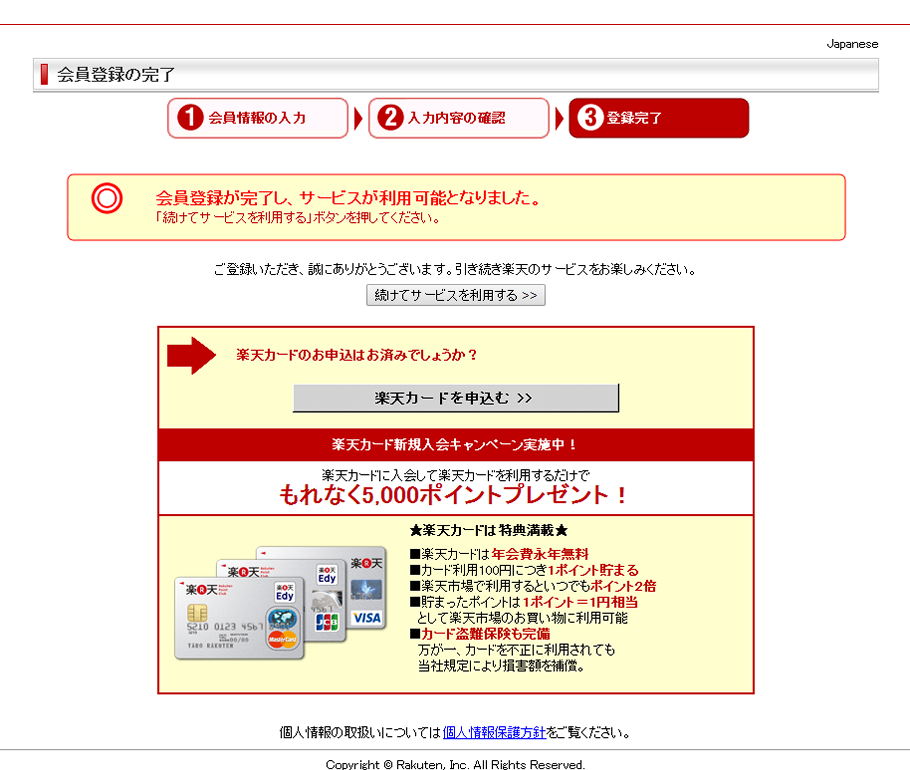Viewport: 910px width, 770px height.
Task: Click the JCB logo on the middle card
Action: 327,621
